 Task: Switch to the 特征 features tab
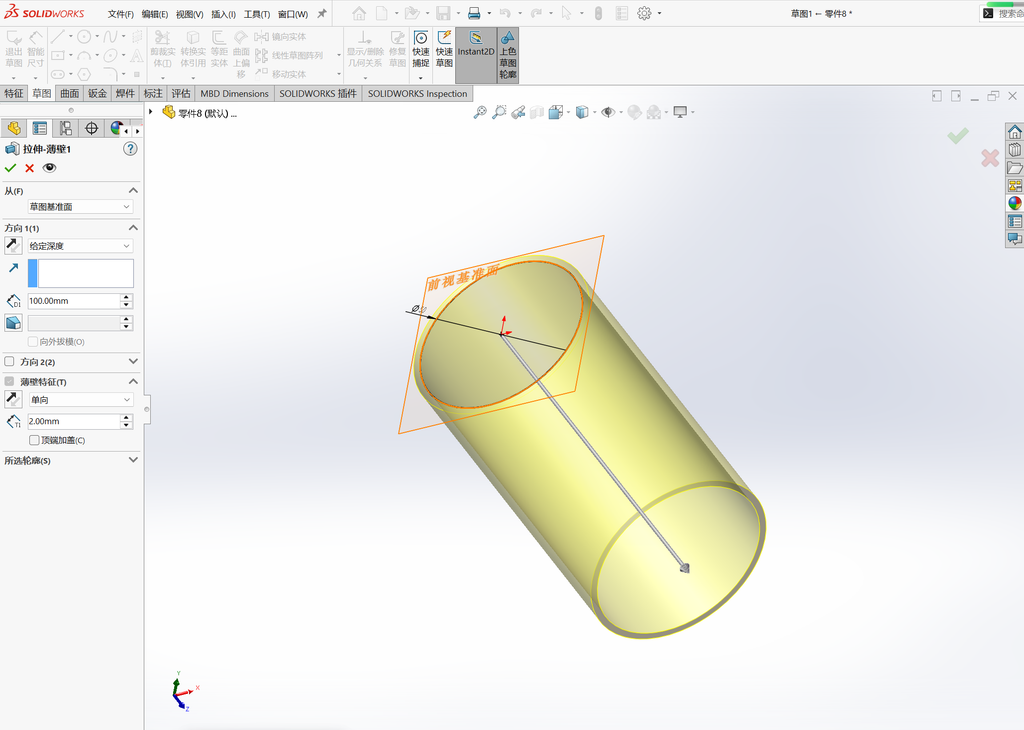tap(14, 93)
